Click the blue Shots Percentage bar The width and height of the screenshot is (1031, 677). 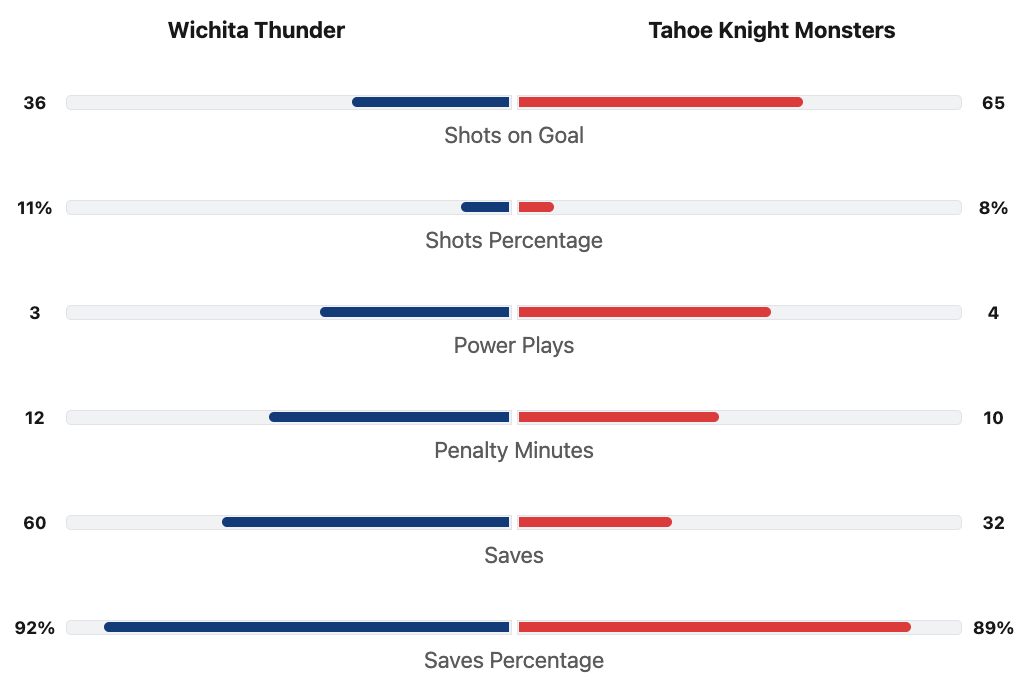(x=485, y=207)
